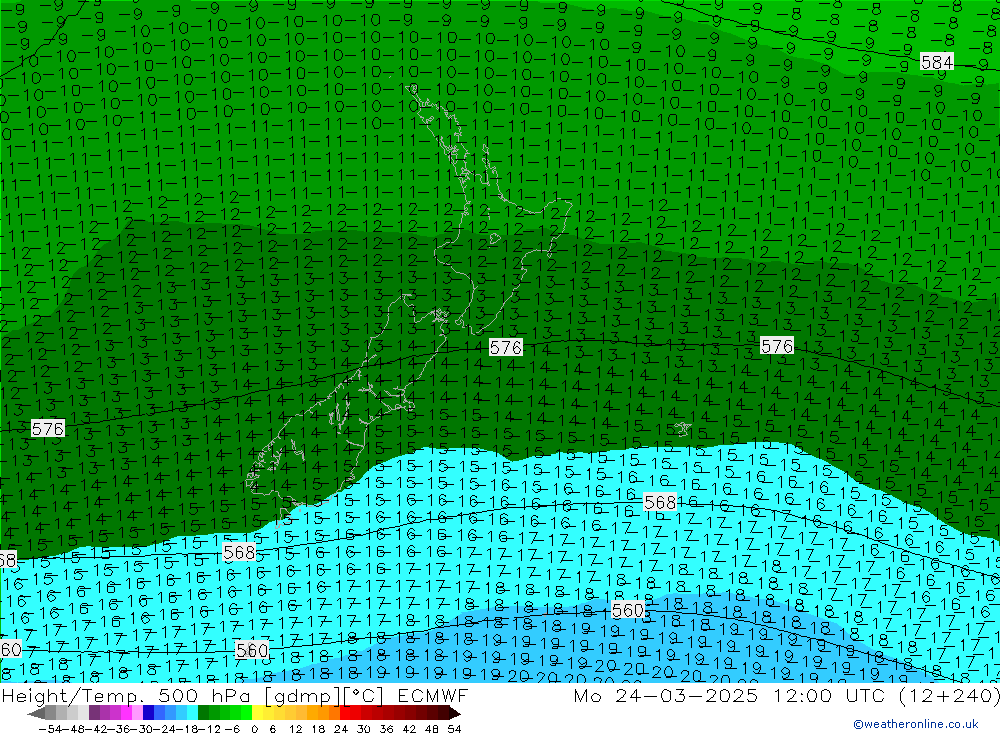Click the legend value -18
The height and width of the screenshot is (733, 1000).
189,729
